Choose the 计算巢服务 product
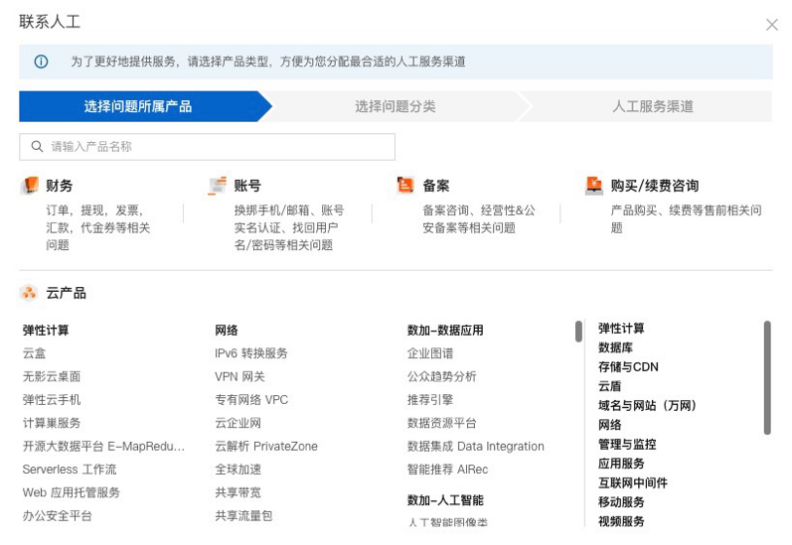The height and width of the screenshot is (545, 792). (x=52, y=423)
